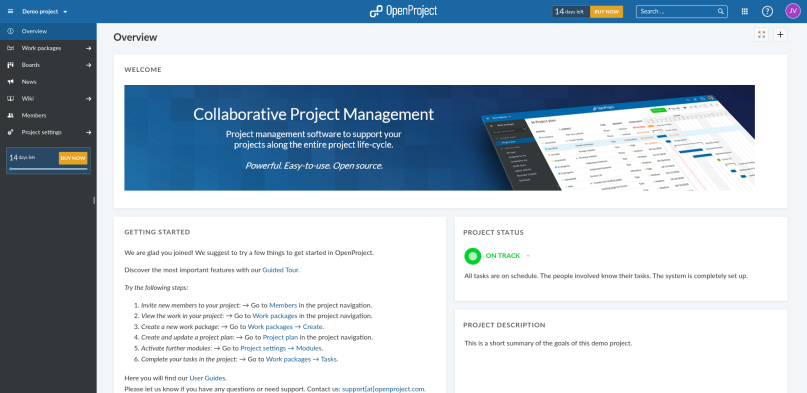The height and width of the screenshot is (393, 807).
Task: Open Project settings → Modules link
Action: point(282,348)
